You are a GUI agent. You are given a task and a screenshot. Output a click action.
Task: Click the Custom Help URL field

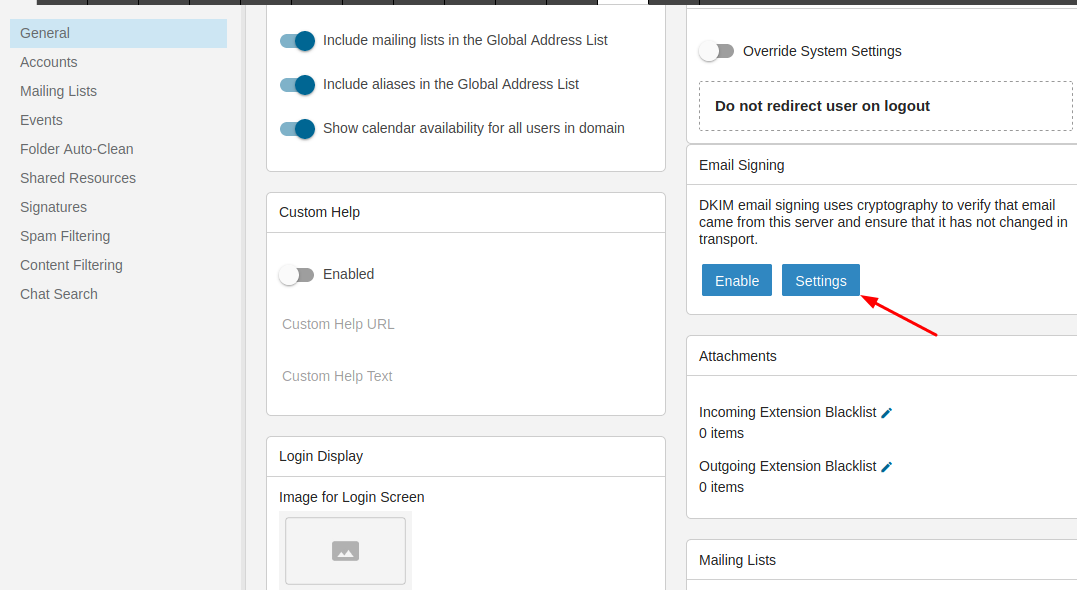coord(466,324)
